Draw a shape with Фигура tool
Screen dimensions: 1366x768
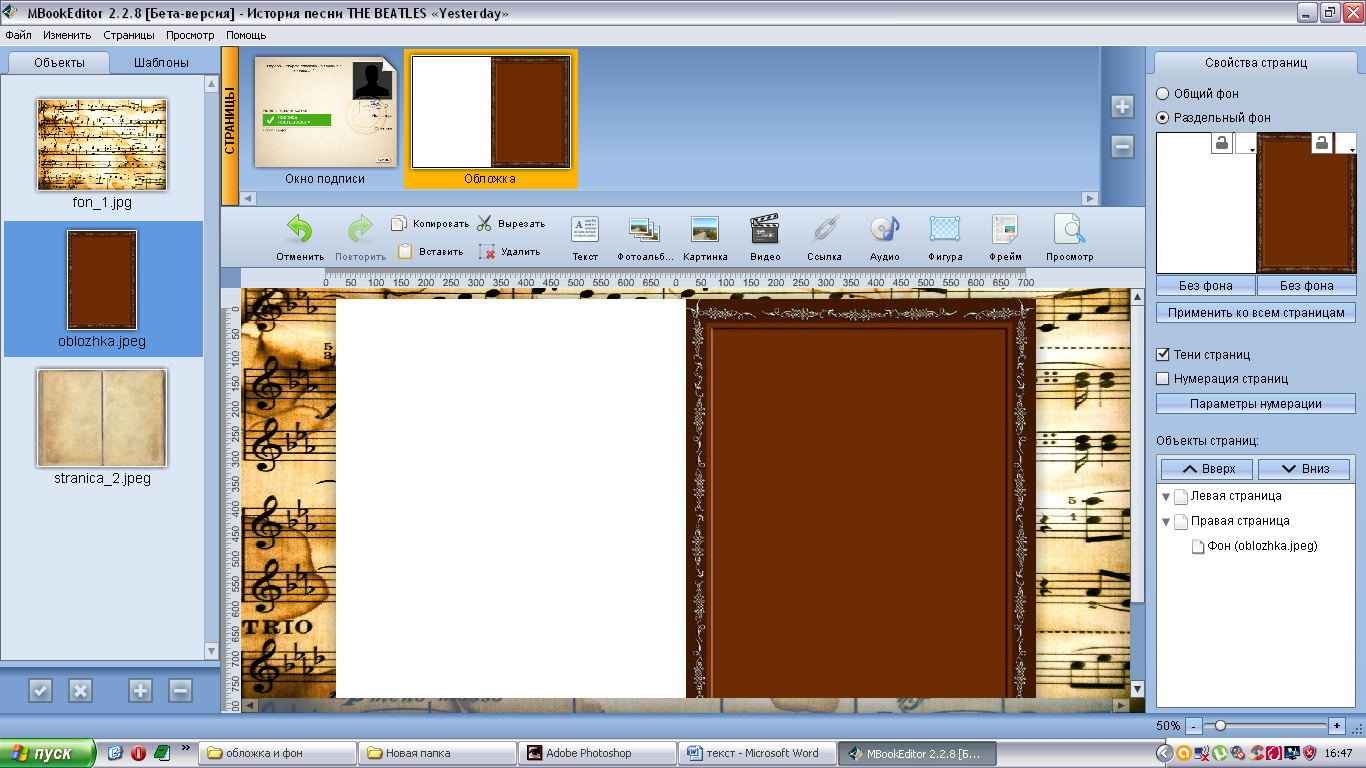pyautogui.click(x=945, y=229)
